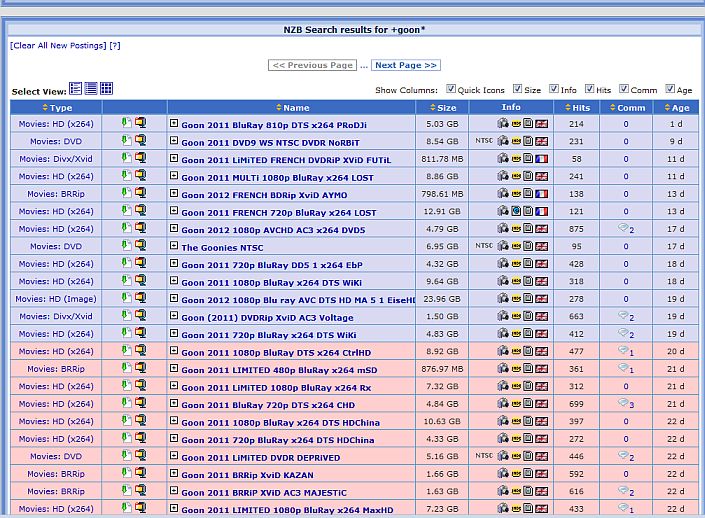Add Goon 2011 DVD9 WS NTSC NoRBiT to cart
This screenshot has height=518, width=705.
pyautogui.click(x=141, y=140)
